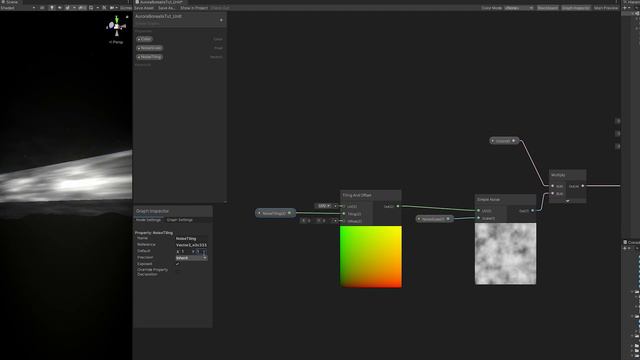The width and height of the screenshot is (640, 360).
Task: Switch to the Node Settings tab
Action: pos(148,220)
